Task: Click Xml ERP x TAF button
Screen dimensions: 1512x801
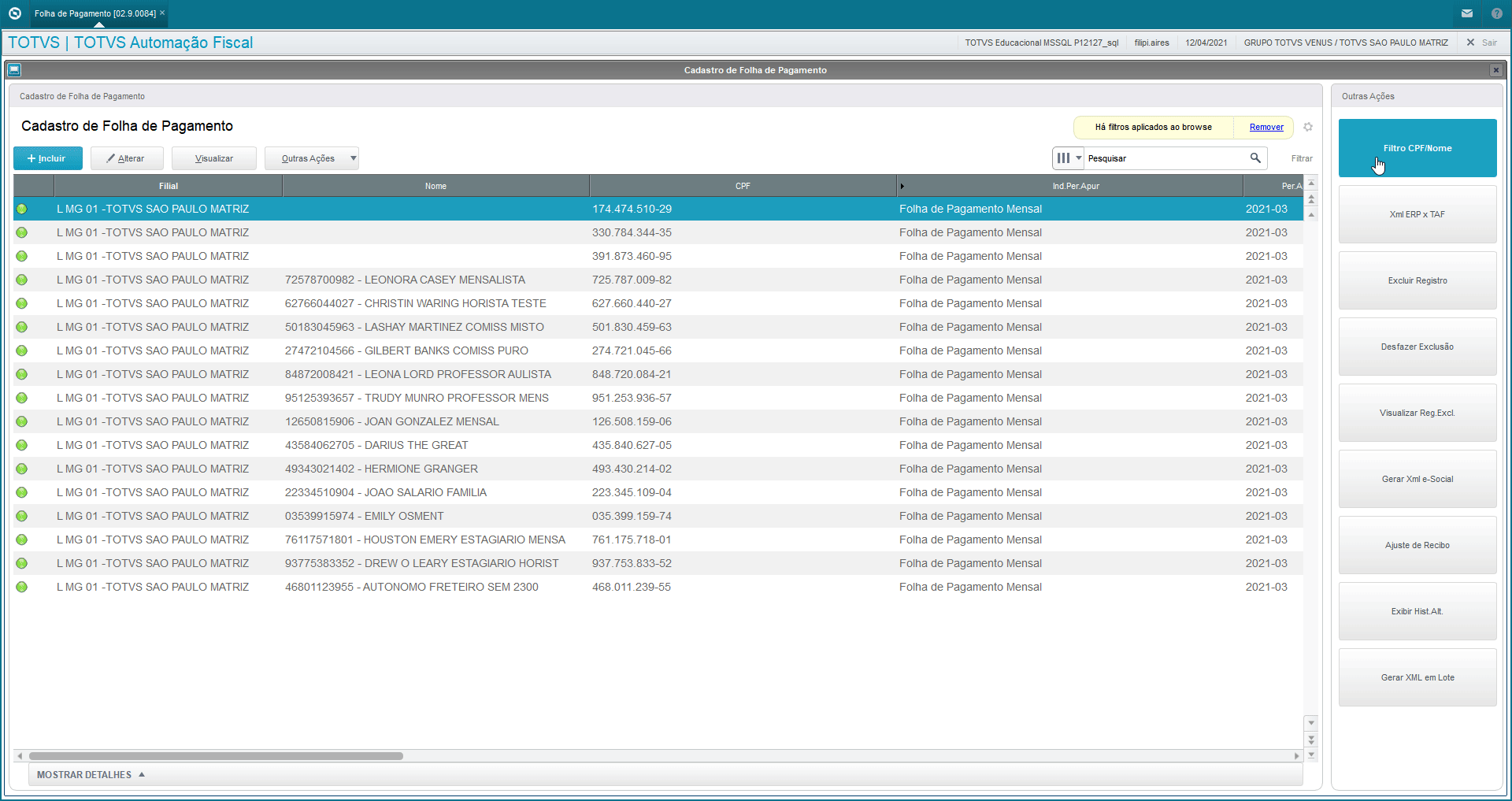Action: tap(1417, 214)
